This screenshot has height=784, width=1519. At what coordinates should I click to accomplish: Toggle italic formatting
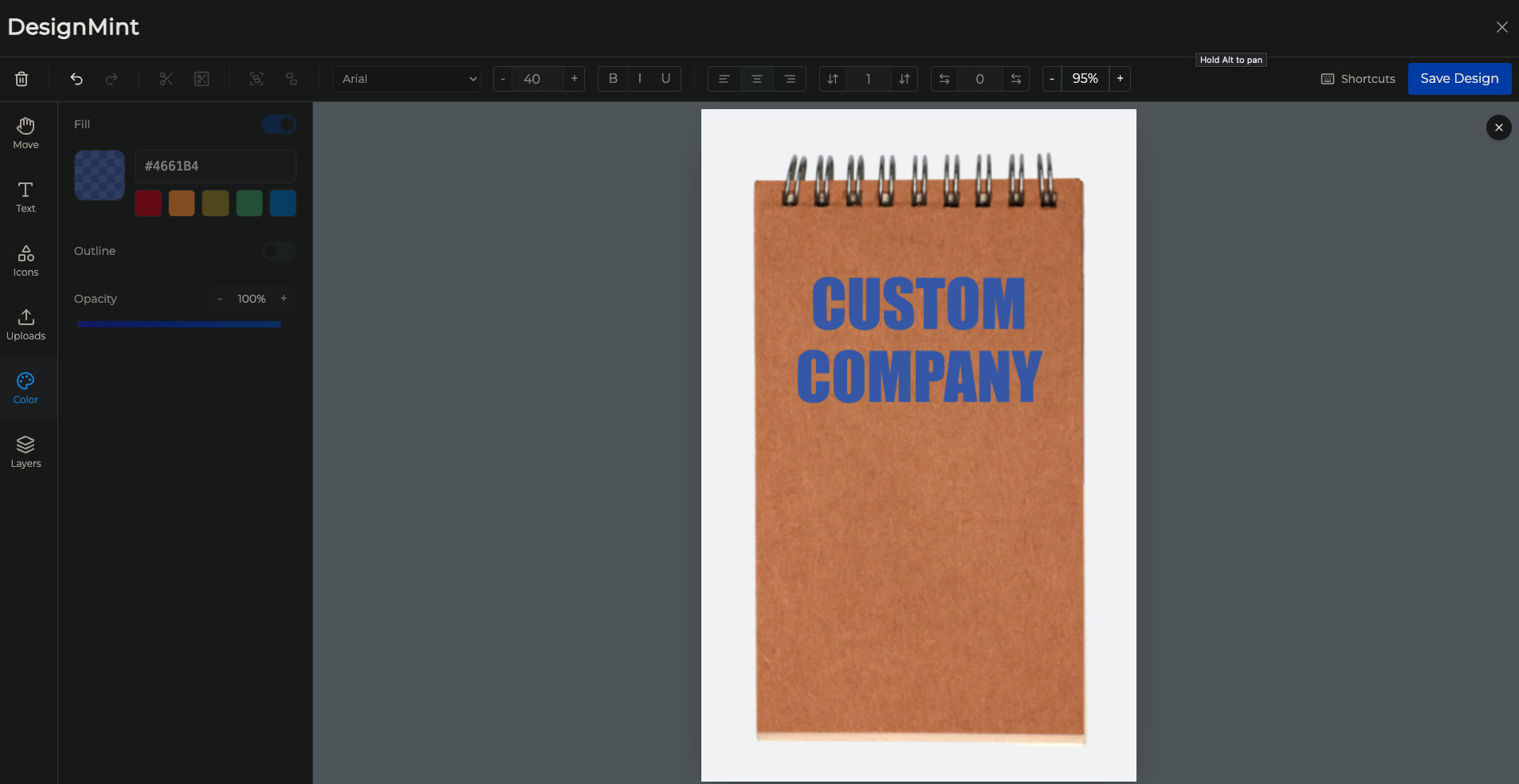coord(640,79)
